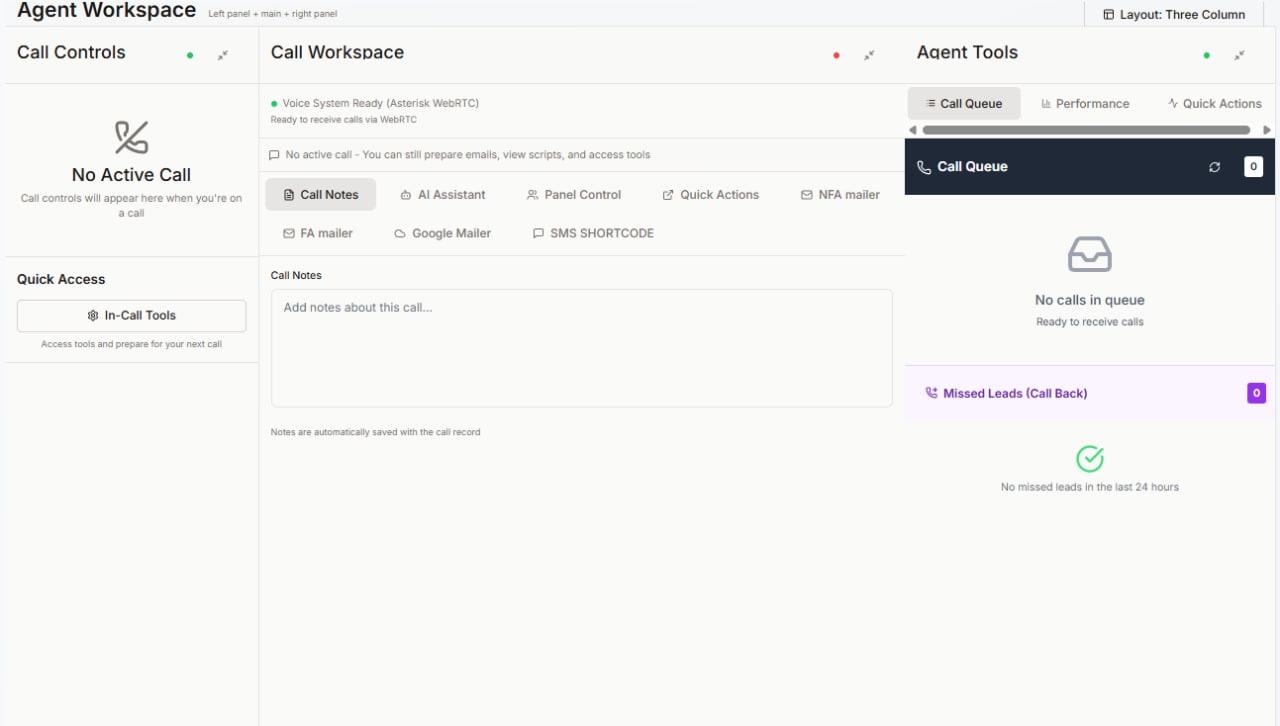Collapse the Agent Tools panel
The height and width of the screenshot is (726, 1280).
[1239, 55]
